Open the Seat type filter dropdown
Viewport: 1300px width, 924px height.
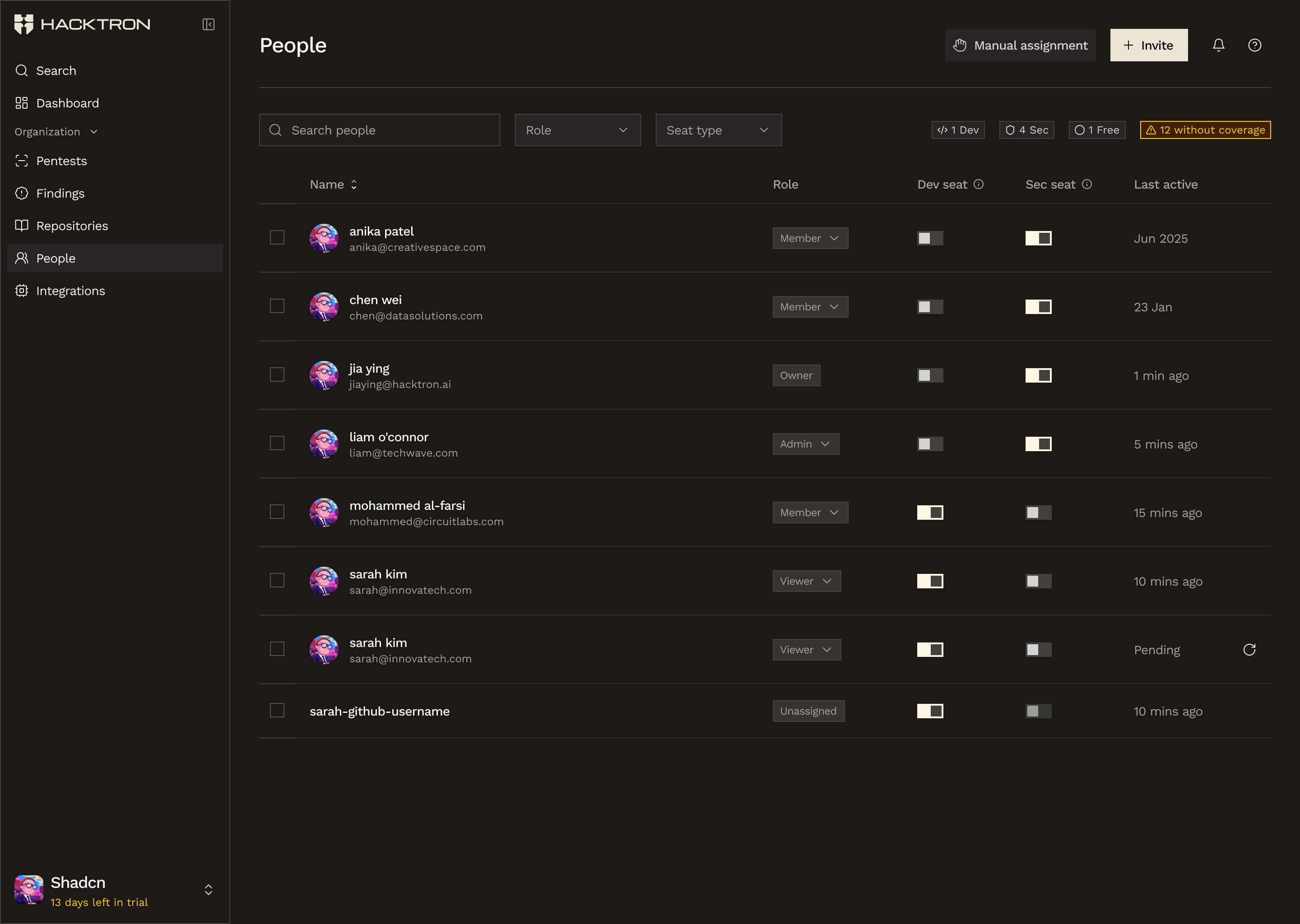point(718,130)
